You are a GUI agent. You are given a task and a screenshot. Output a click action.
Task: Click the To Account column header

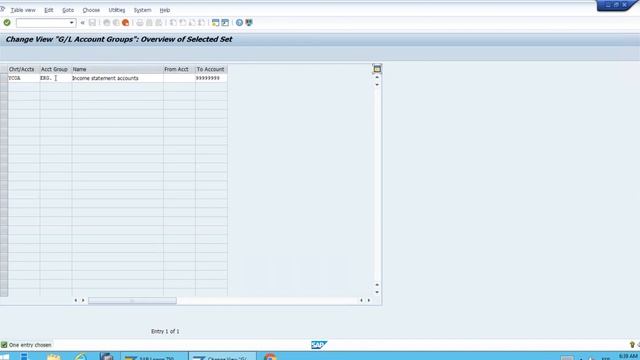[x=211, y=69]
